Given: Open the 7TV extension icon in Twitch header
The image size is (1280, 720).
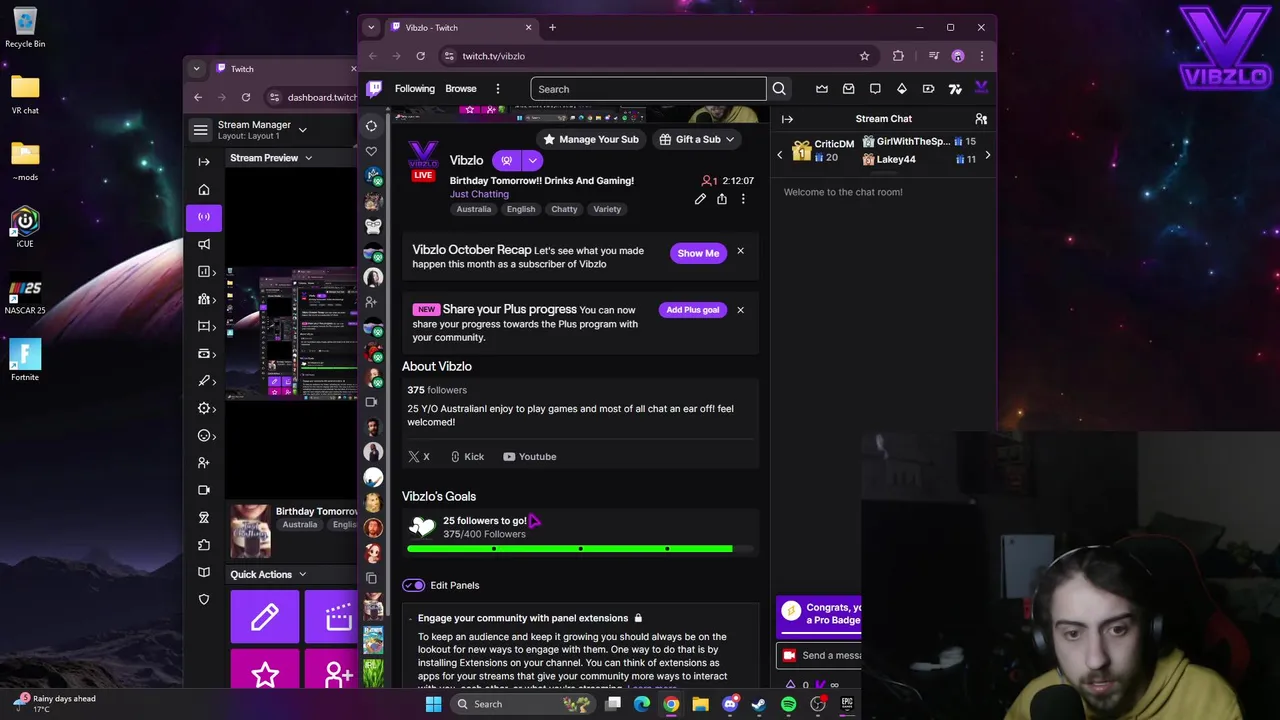Looking at the screenshot, I should [955, 89].
